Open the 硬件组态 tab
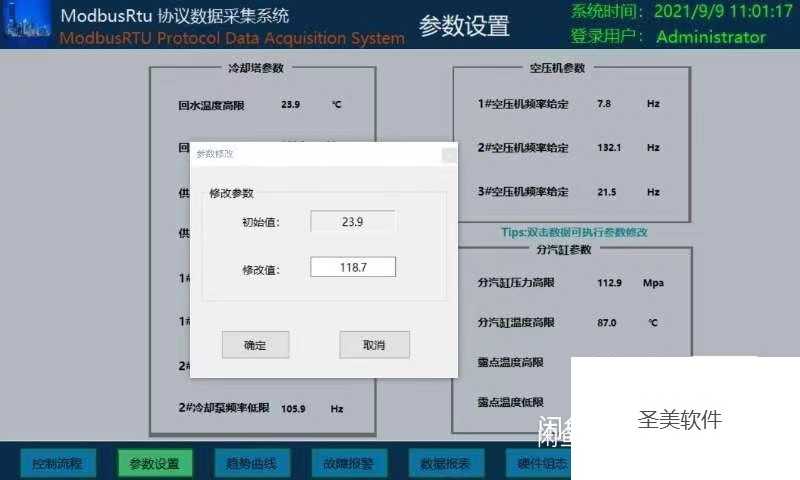Screen dimensions: 800x480 point(539,463)
